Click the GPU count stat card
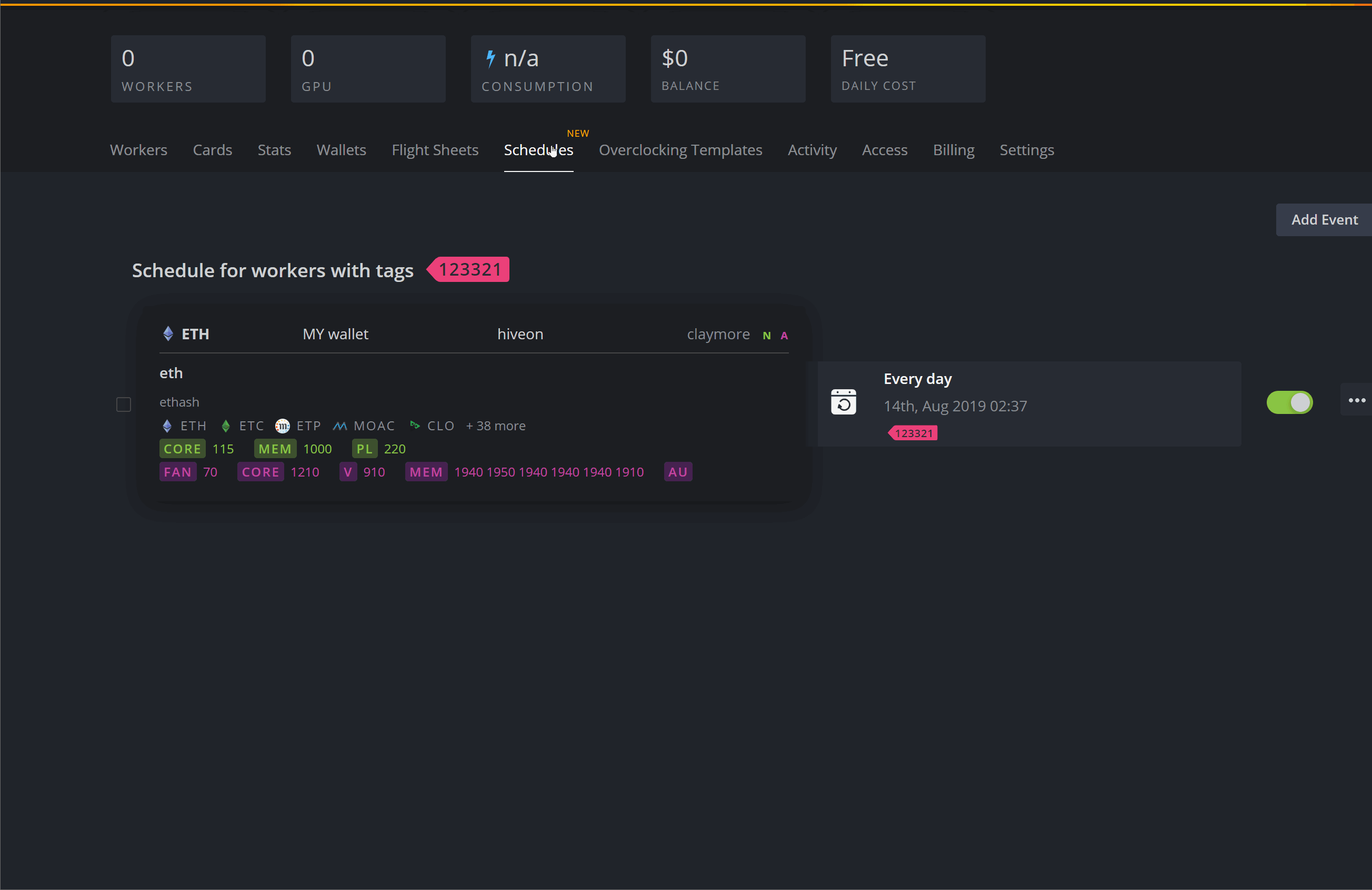The image size is (1372, 890). pos(368,68)
